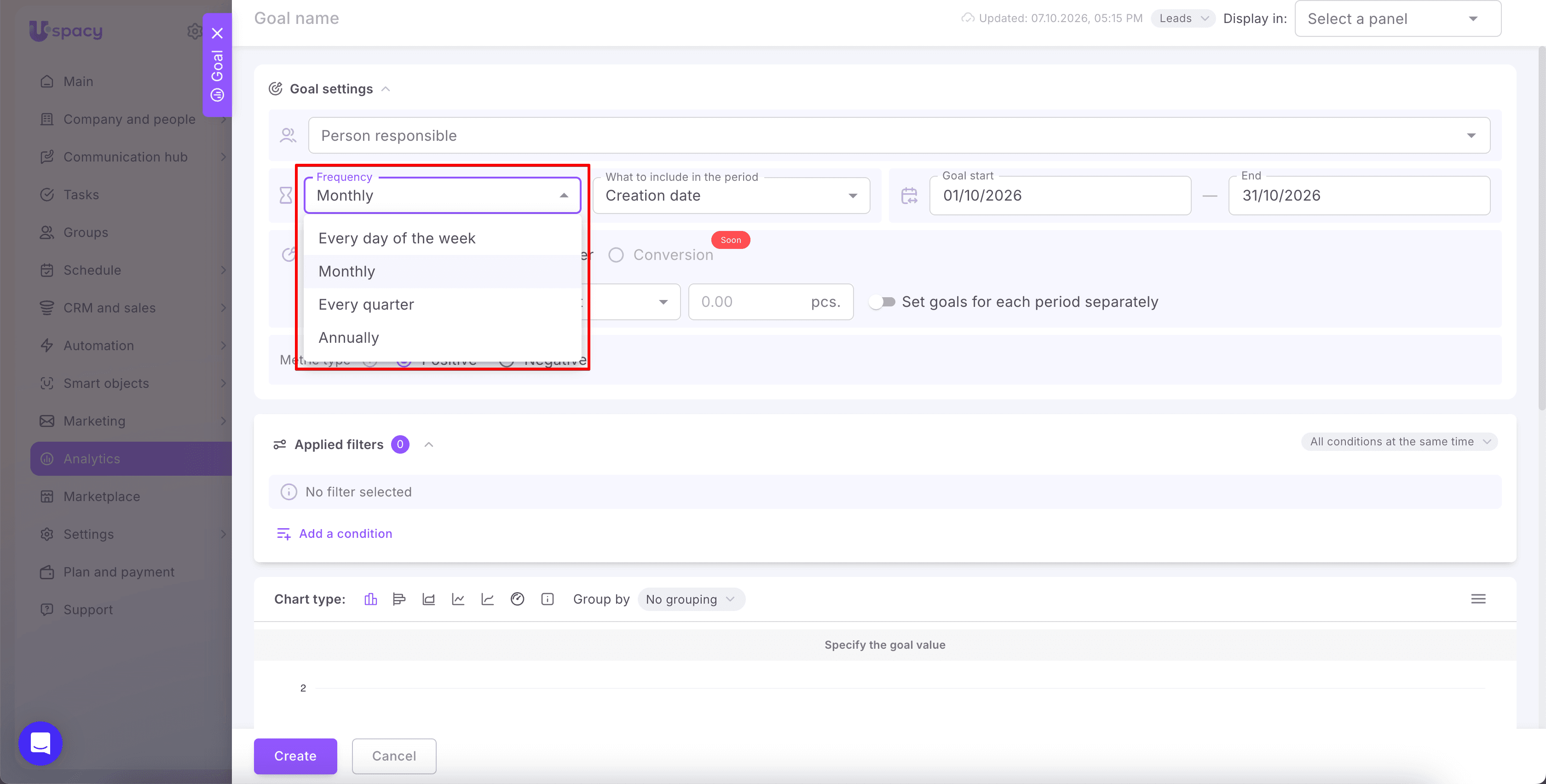1546x784 pixels.
Task: Collapse the Applied filters section
Action: 428,444
